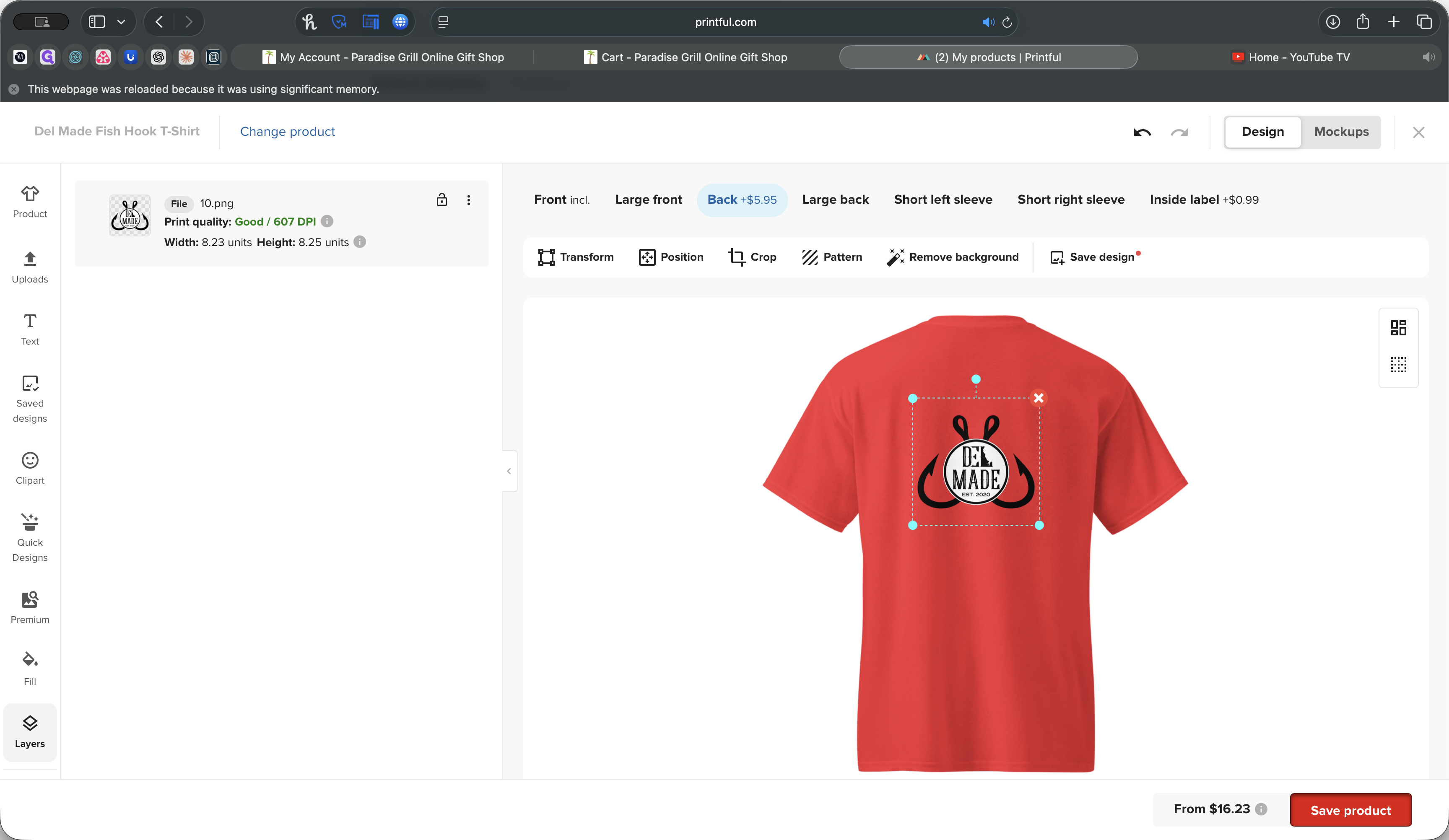This screenshot has width=1449, height=840.
Task: Open the Text tool
Action: (29, 328)
